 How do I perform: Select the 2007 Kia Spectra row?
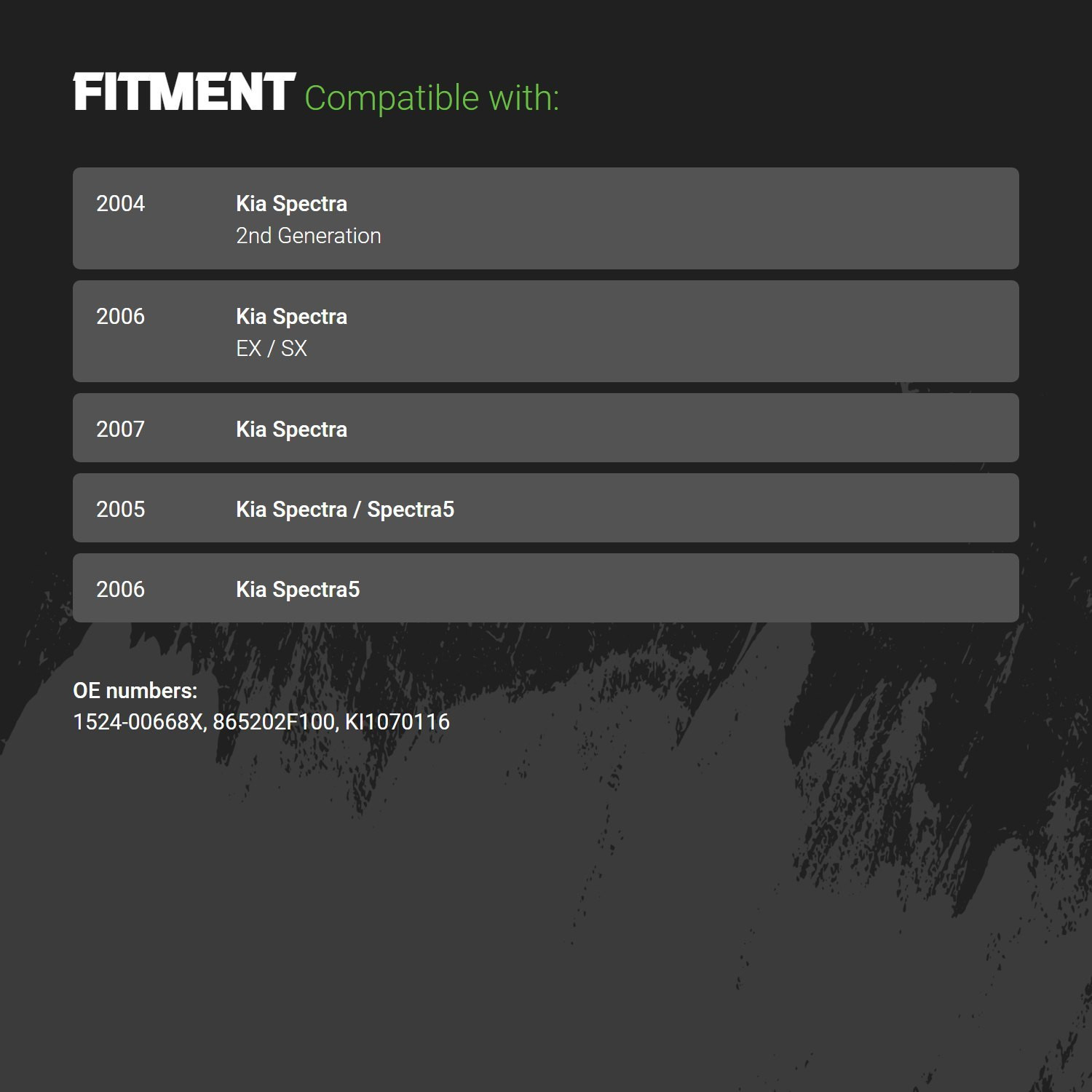(546, 428)
